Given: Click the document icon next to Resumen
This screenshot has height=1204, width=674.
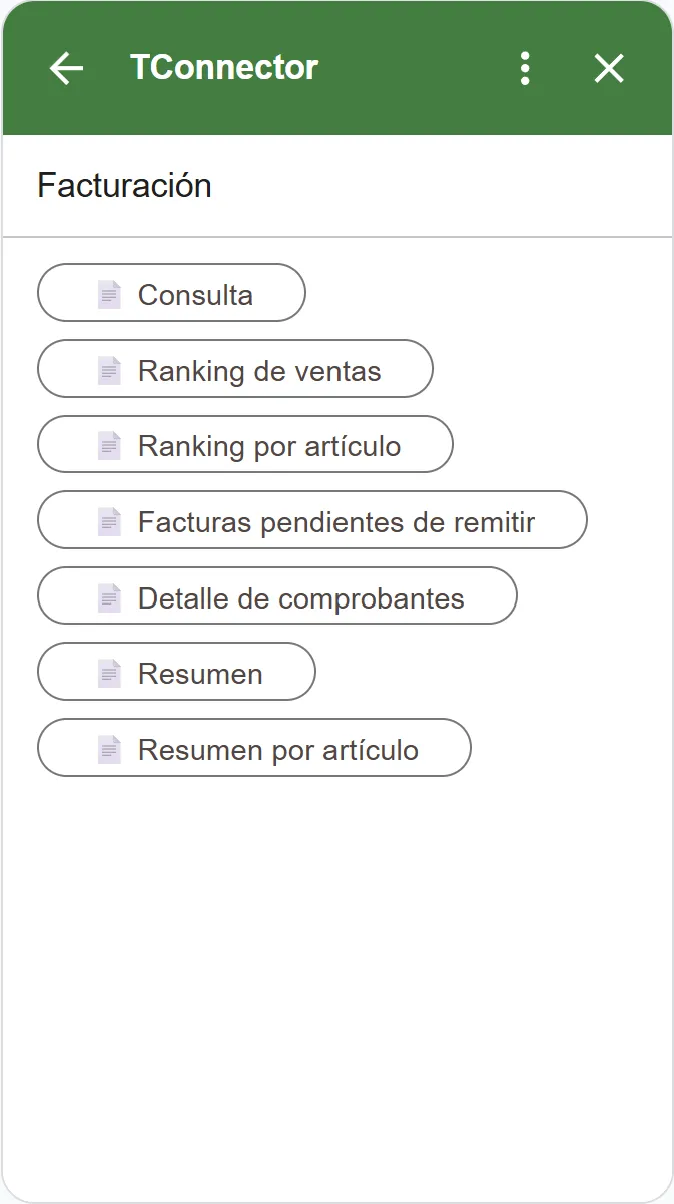Looking at the screenshot, I should coord(110,672).
